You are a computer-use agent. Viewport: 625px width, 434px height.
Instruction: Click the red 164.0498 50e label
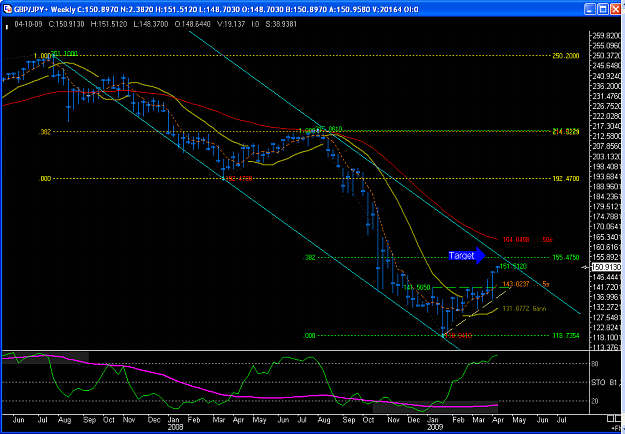pos(527,240)
